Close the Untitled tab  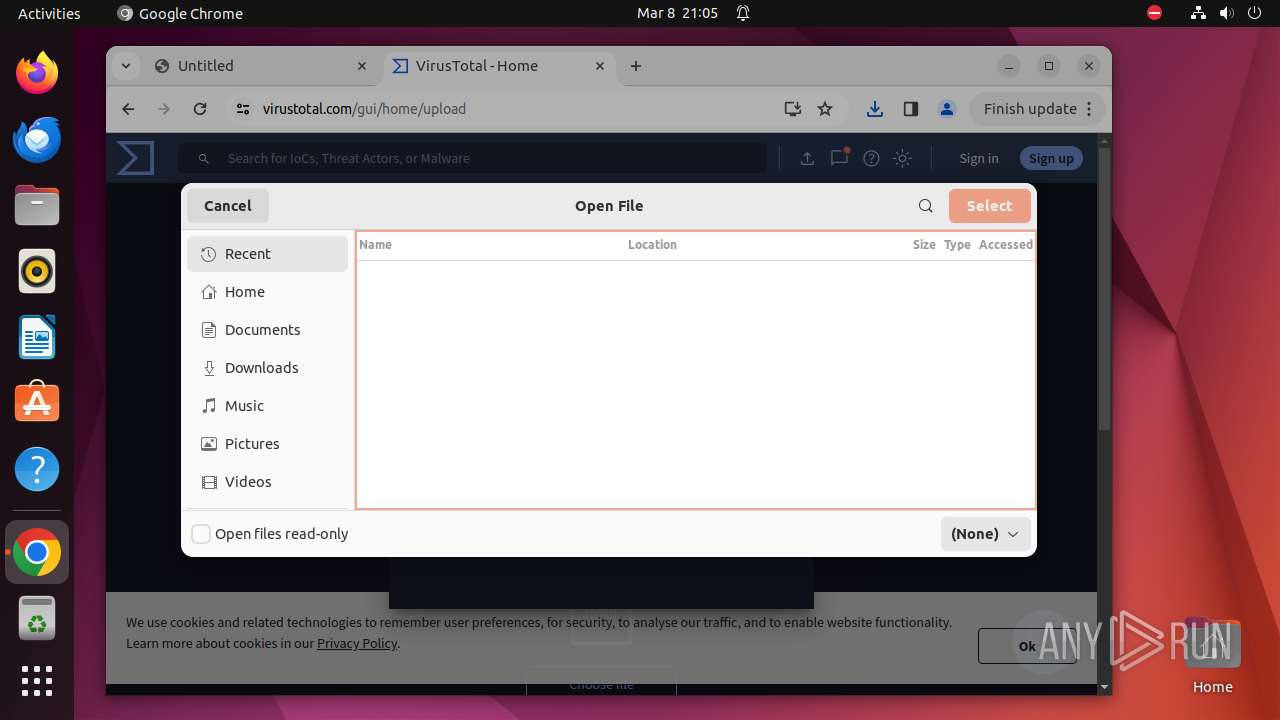click(362, 66)
